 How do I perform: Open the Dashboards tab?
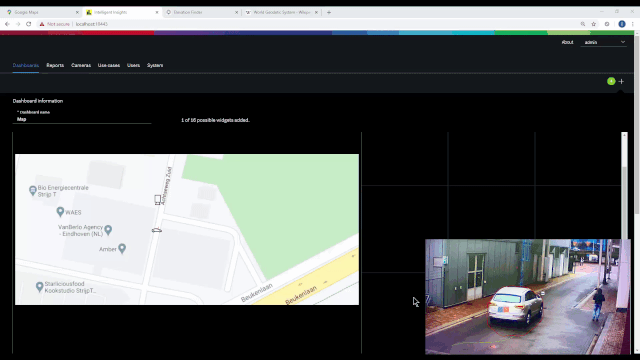click(25, 65)
